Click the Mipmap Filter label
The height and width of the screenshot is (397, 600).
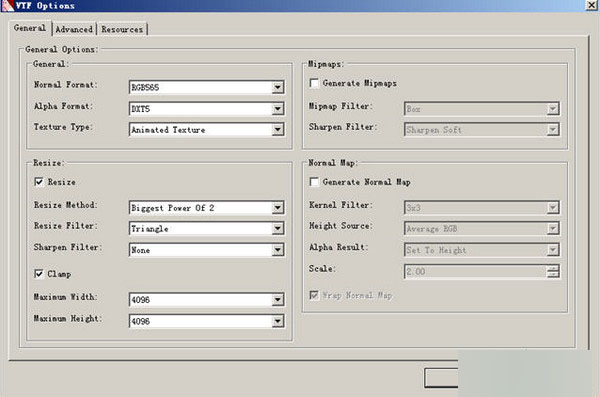coord(341,106)
